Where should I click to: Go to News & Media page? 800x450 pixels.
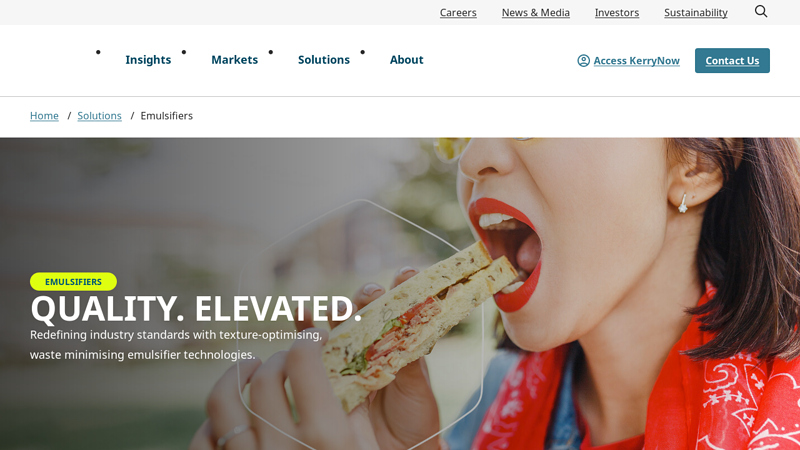pyautogui.click(x=536, y=12)
